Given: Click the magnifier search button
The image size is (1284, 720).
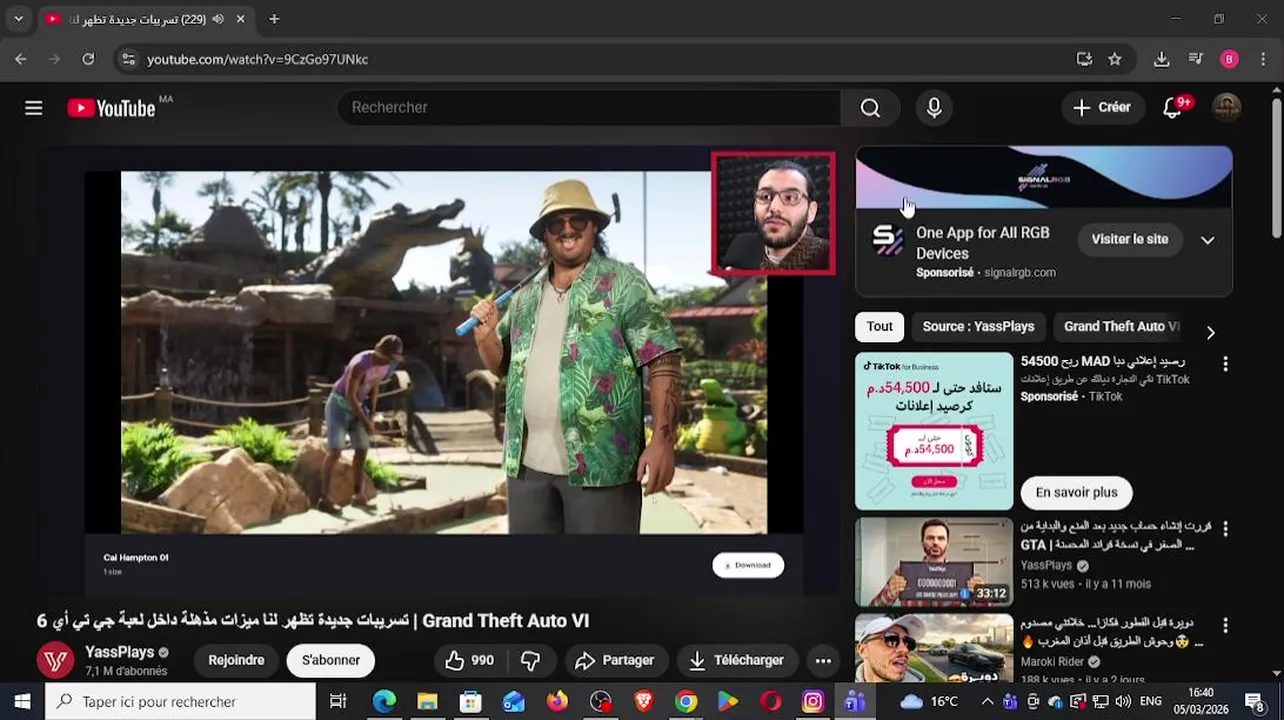Looking at the screenshot, I should (870, 108).
